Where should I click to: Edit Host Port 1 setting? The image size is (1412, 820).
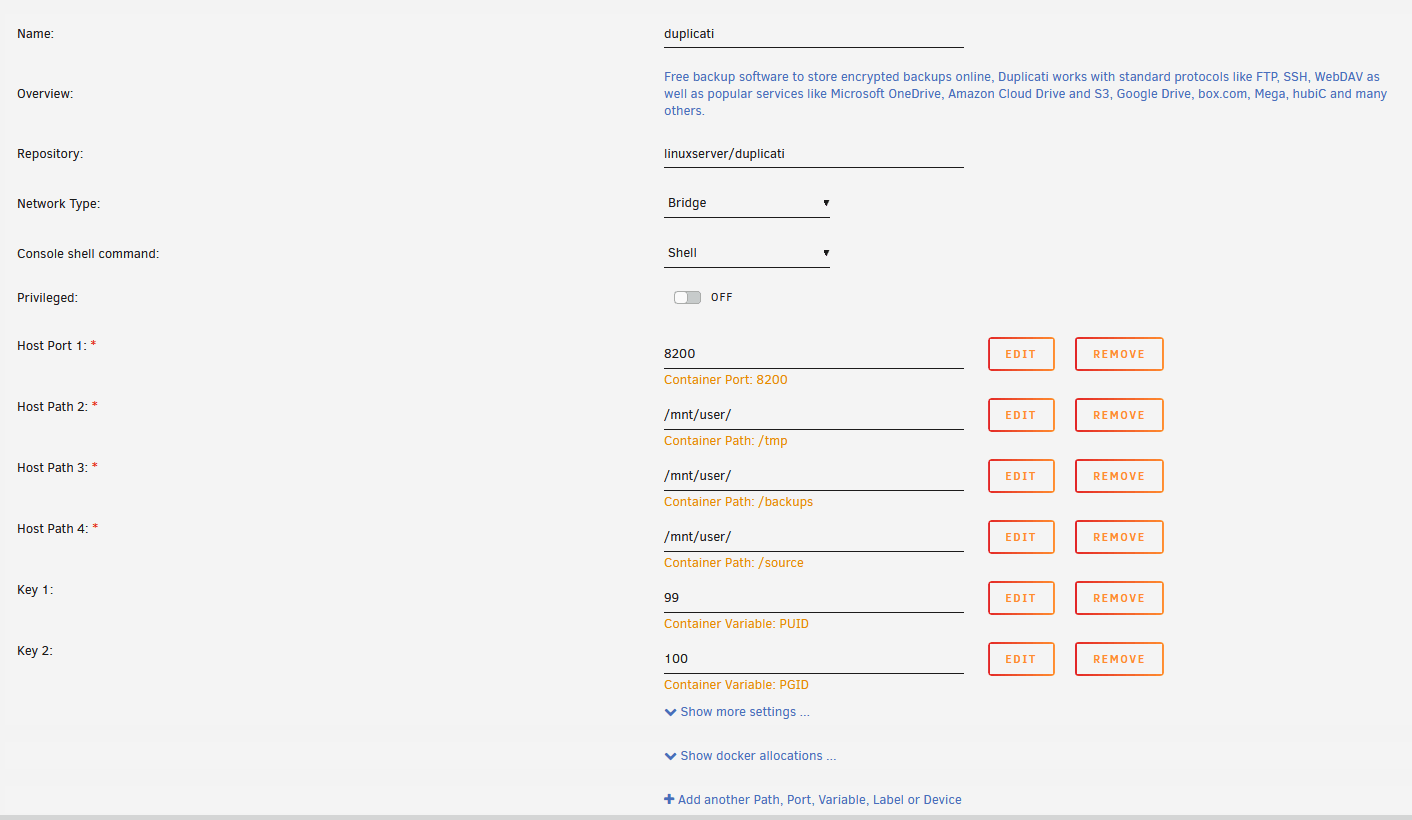(x=1021, y=354)
